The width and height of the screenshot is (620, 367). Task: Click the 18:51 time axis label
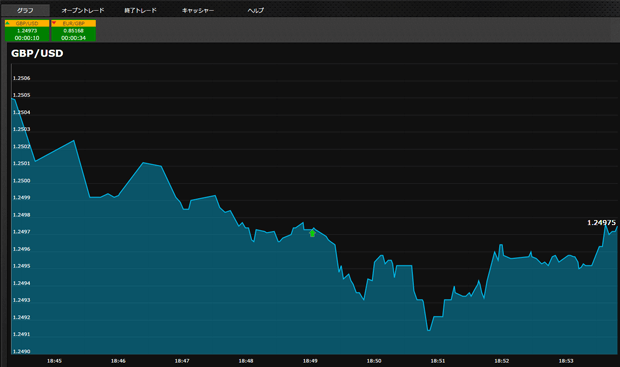[438, 361]
